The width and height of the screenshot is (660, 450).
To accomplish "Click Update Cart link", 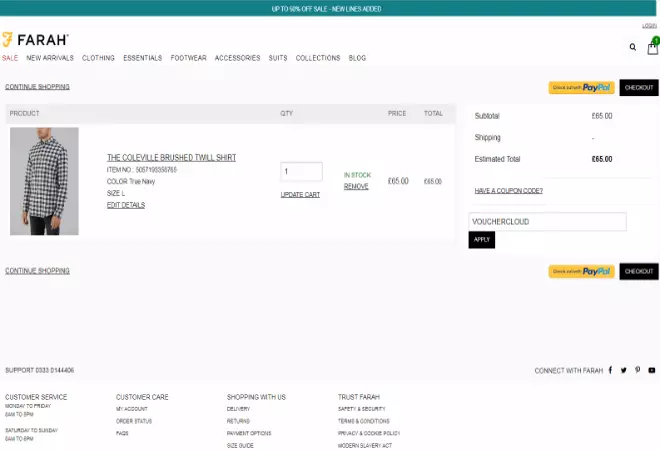I will [300, 194].
